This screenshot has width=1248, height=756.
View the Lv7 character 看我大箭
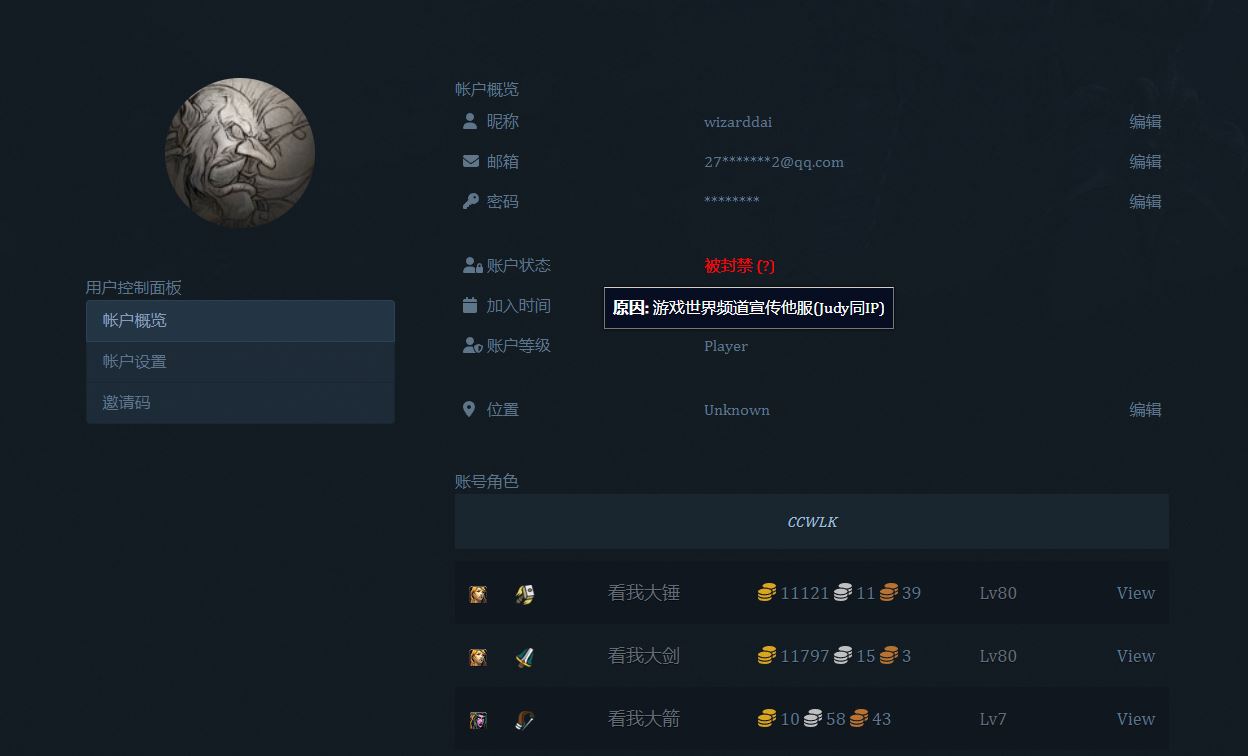pos(1135,719)
